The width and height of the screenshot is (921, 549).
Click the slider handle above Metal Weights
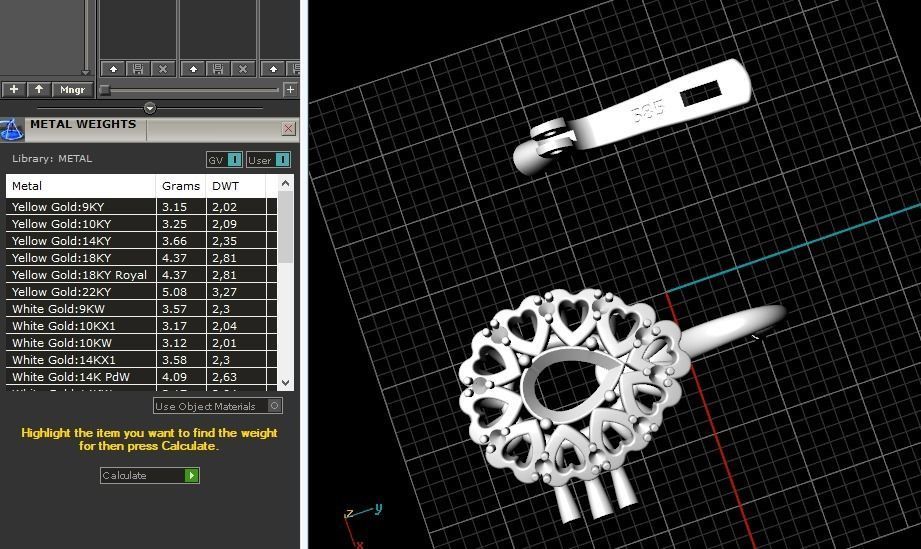pos(105,90)
